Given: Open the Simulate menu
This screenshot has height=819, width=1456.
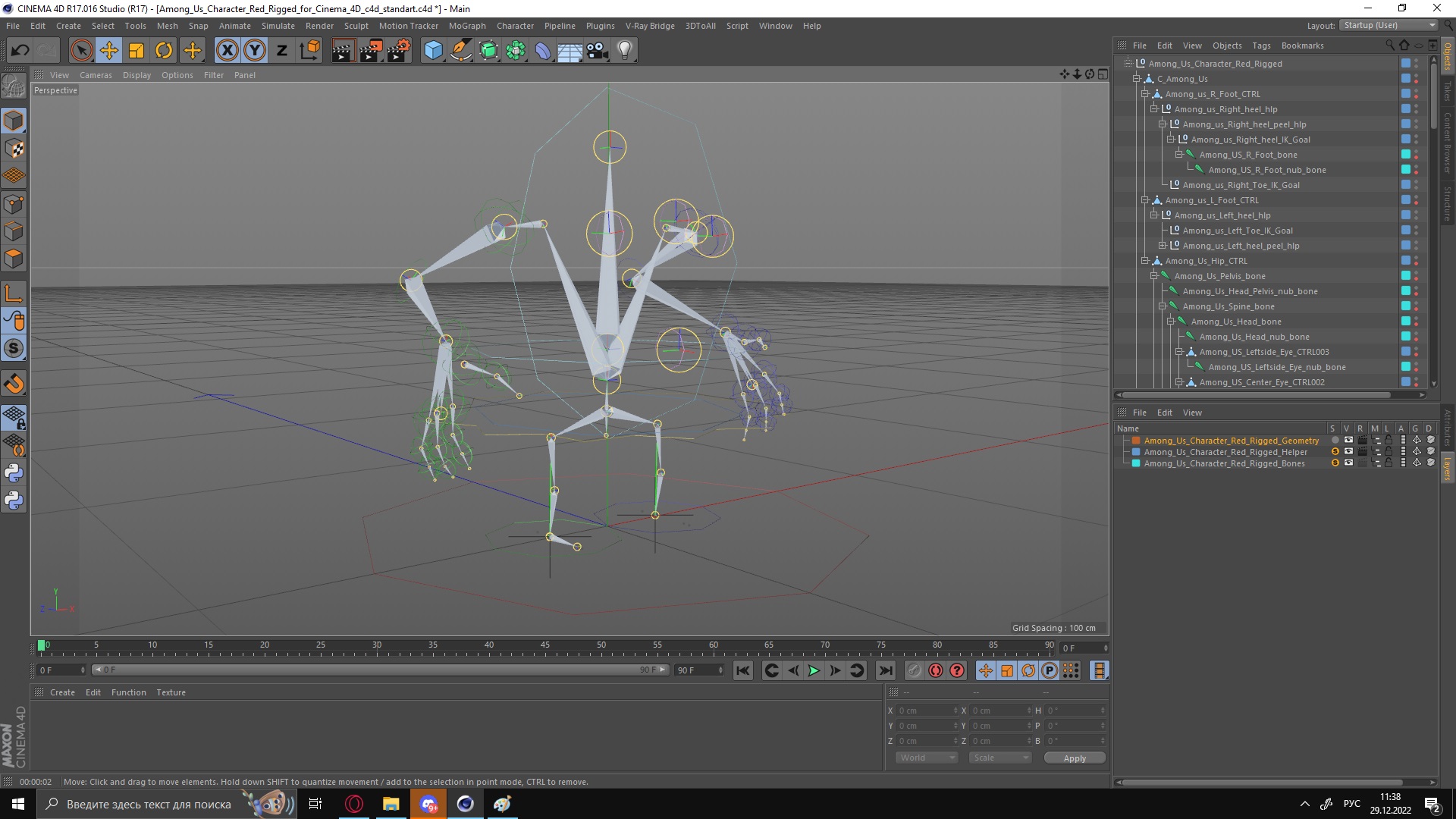Looking at the screenshot, I should click(278, 26).
